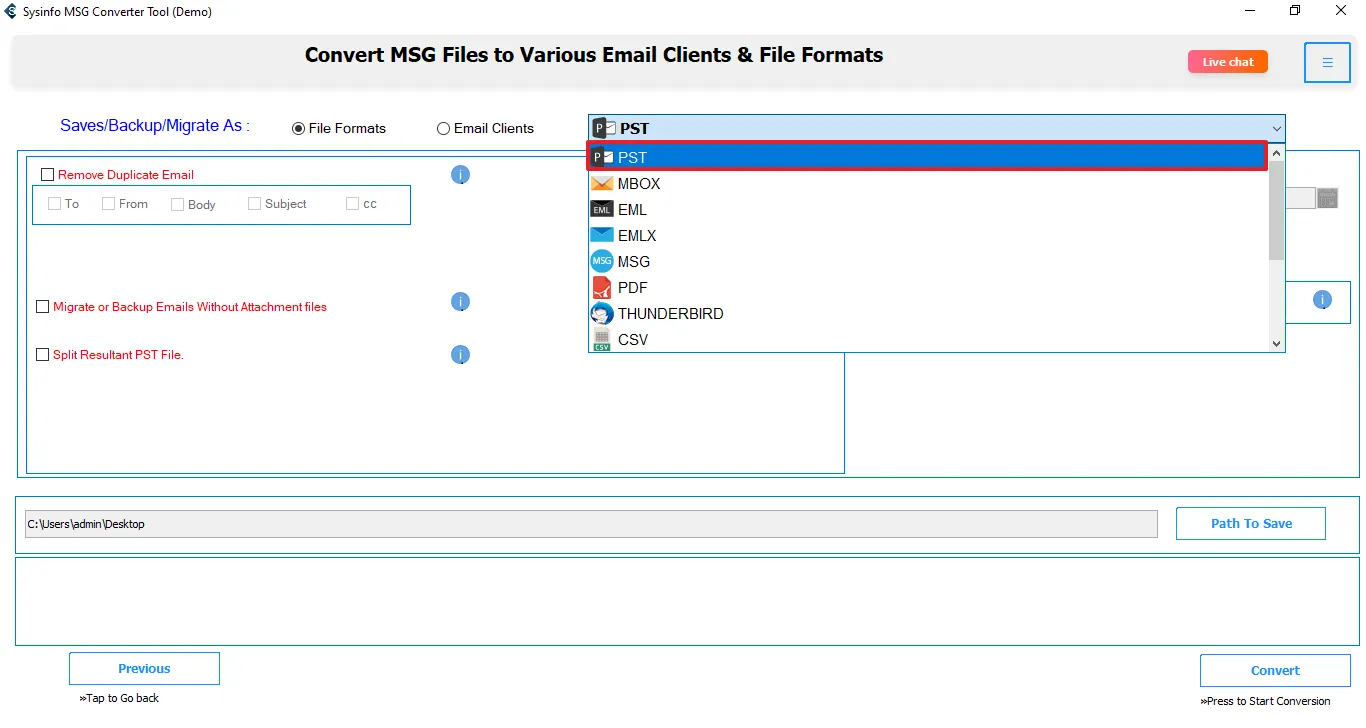Click the info icon beside Remove Duplicate Email
1366x728 pixels.
coord(460,175)
